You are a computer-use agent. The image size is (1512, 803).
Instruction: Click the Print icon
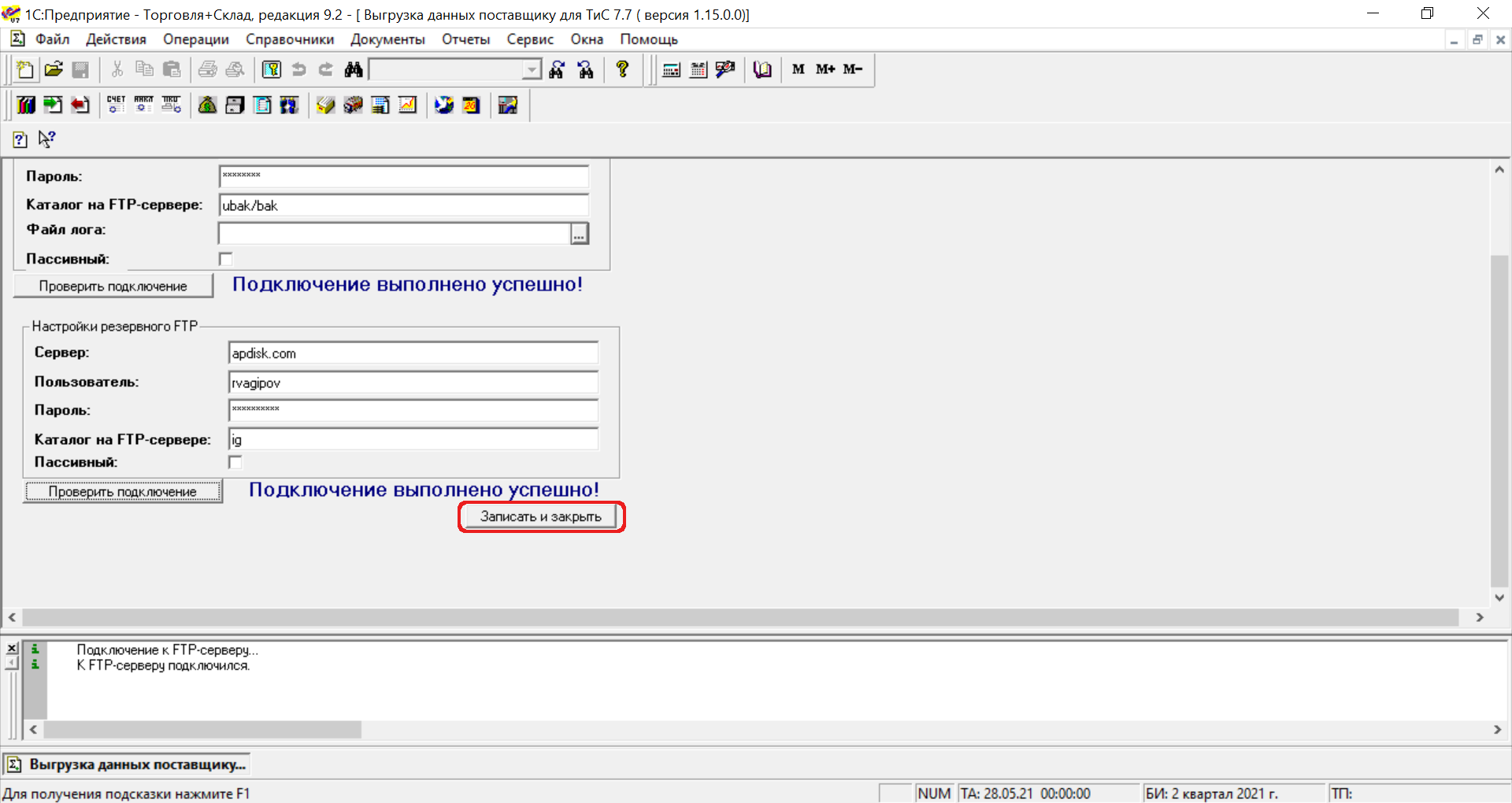[x=207, y=69]
